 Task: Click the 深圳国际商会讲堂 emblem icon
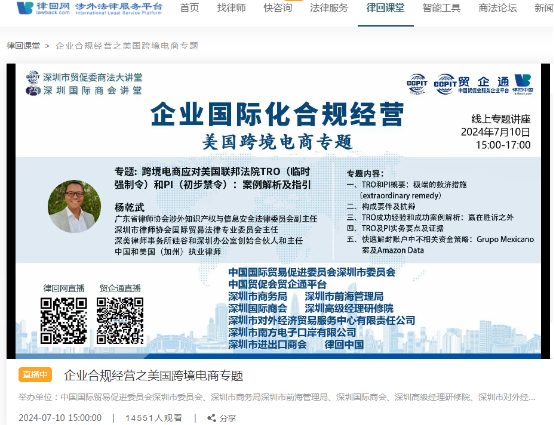[33, 91]
